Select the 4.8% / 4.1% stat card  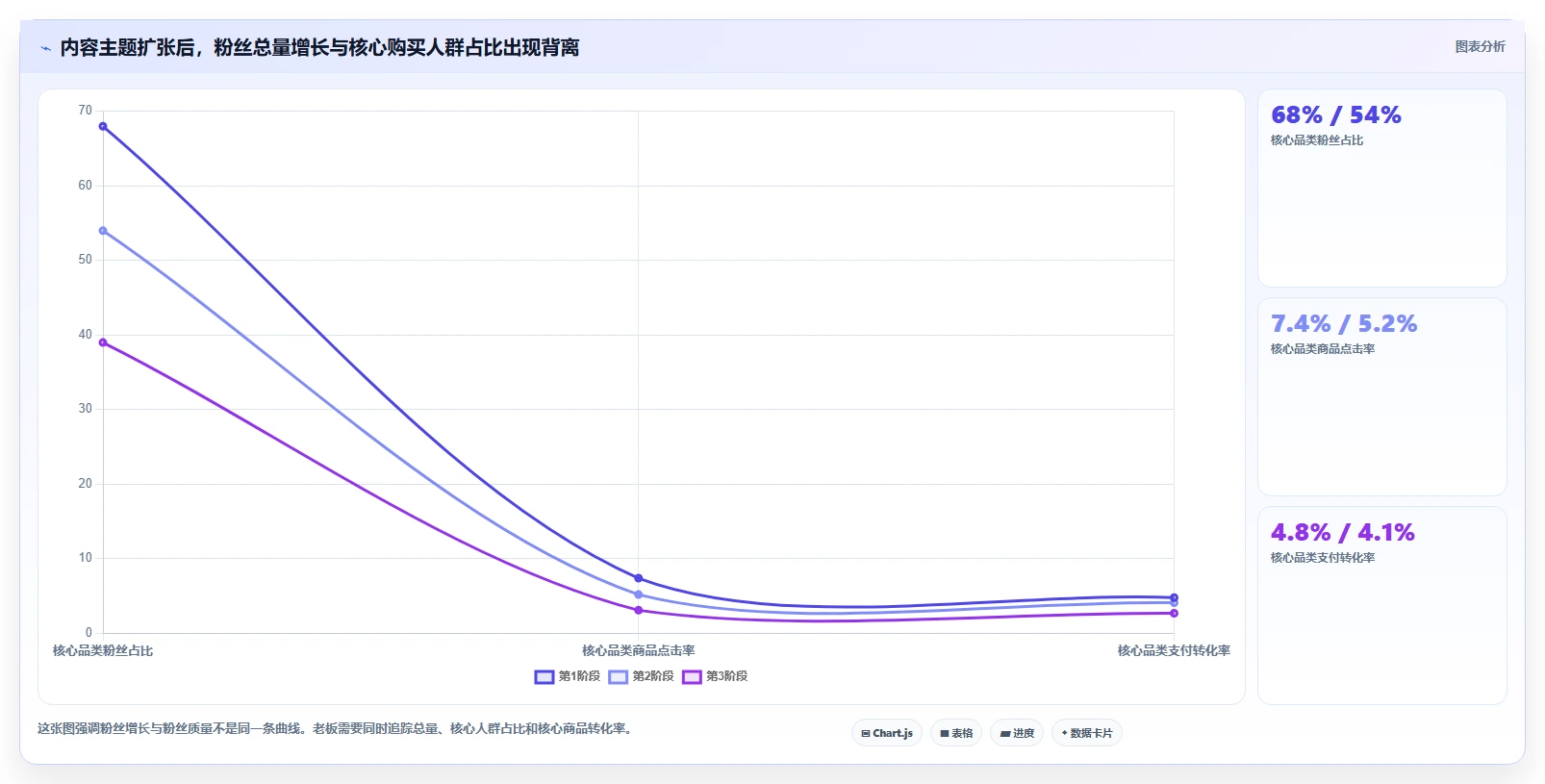coord(1382,606)
